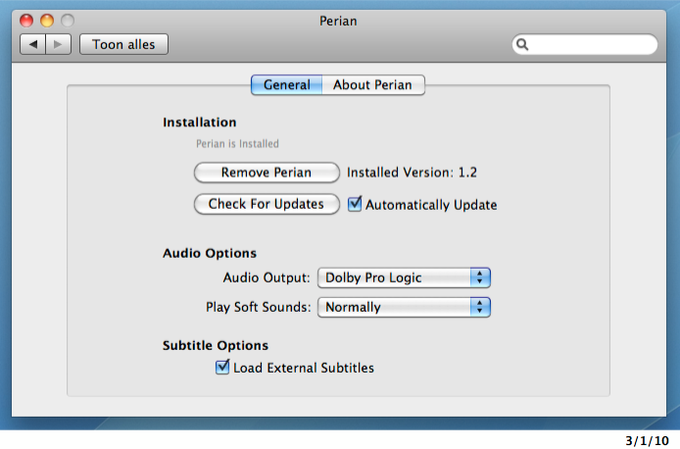Click the 'Audio Output:' label

[x=266, y=278]
